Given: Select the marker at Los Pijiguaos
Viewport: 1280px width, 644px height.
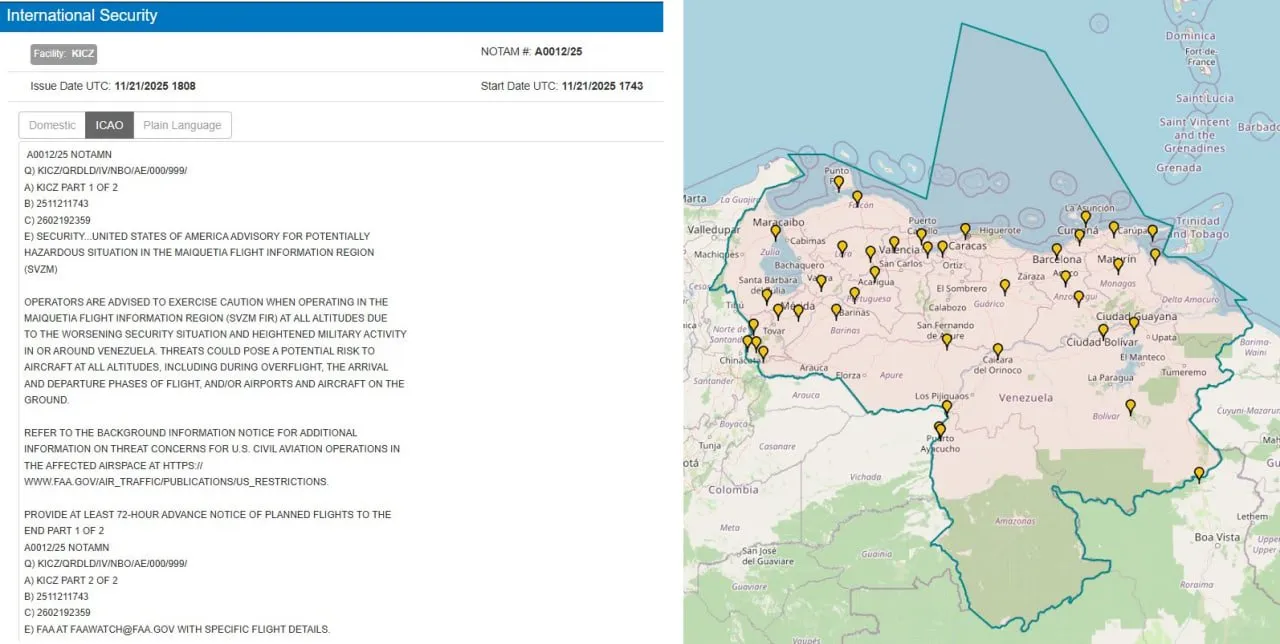Looking at the screenshot, I should (947, 407).
